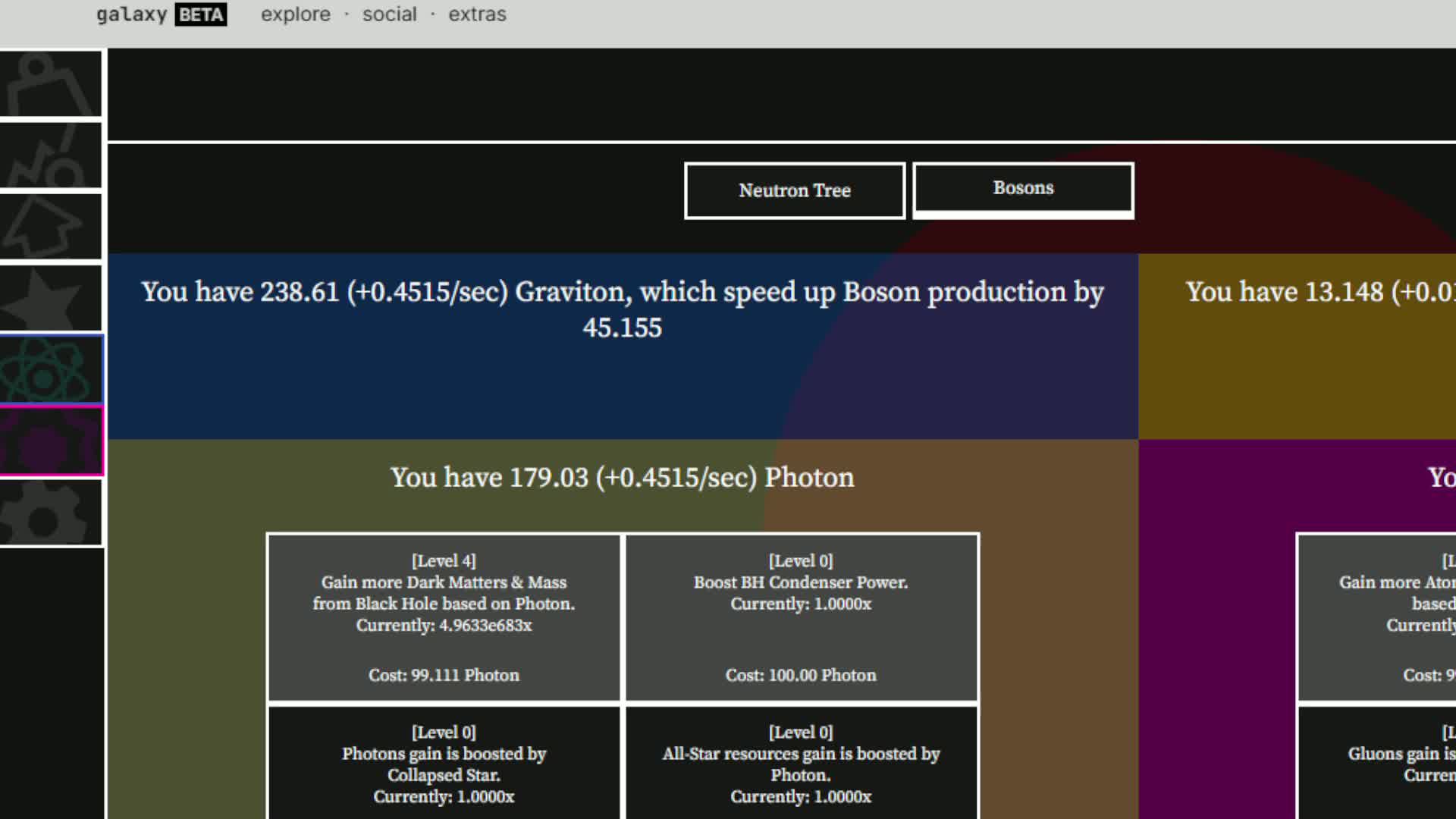
Task: Click the galaxy BETA logo
Action: coord(161,14)
